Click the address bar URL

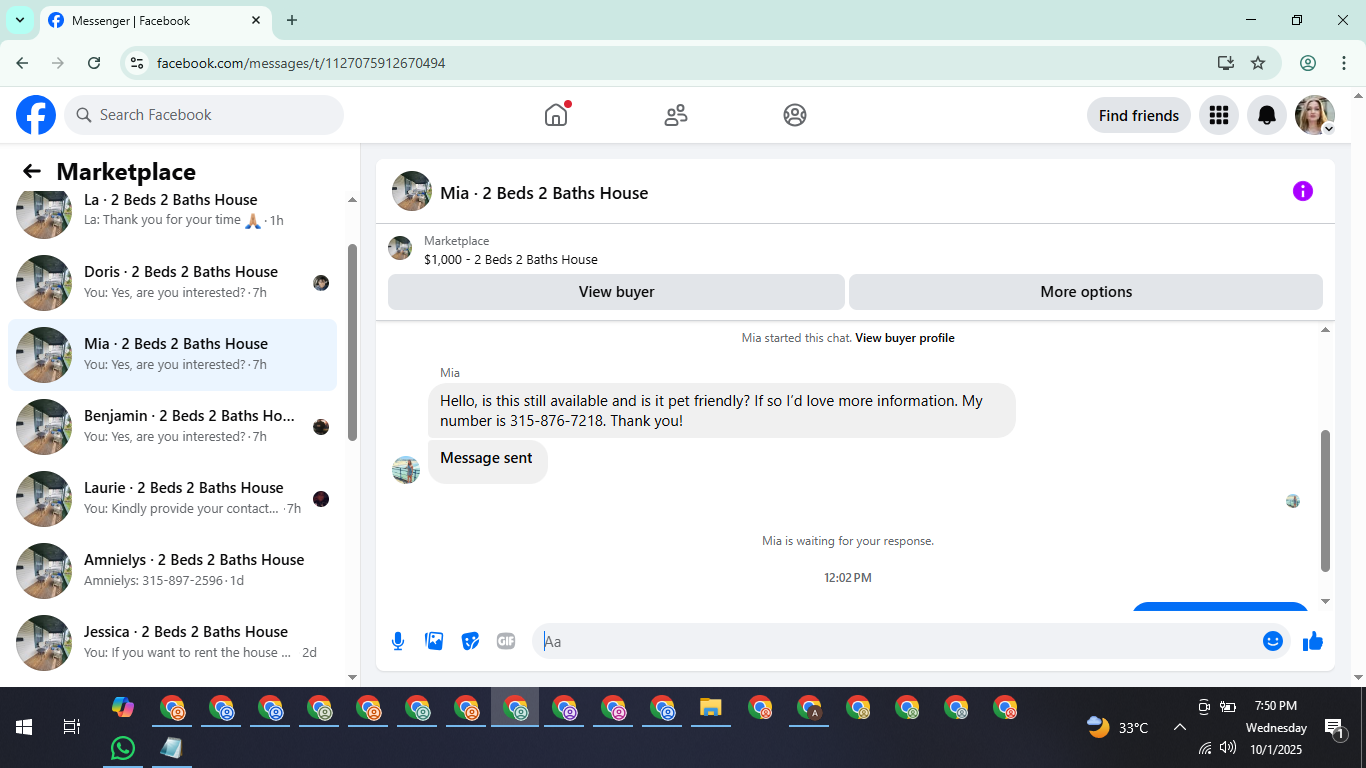pos(301,63)
